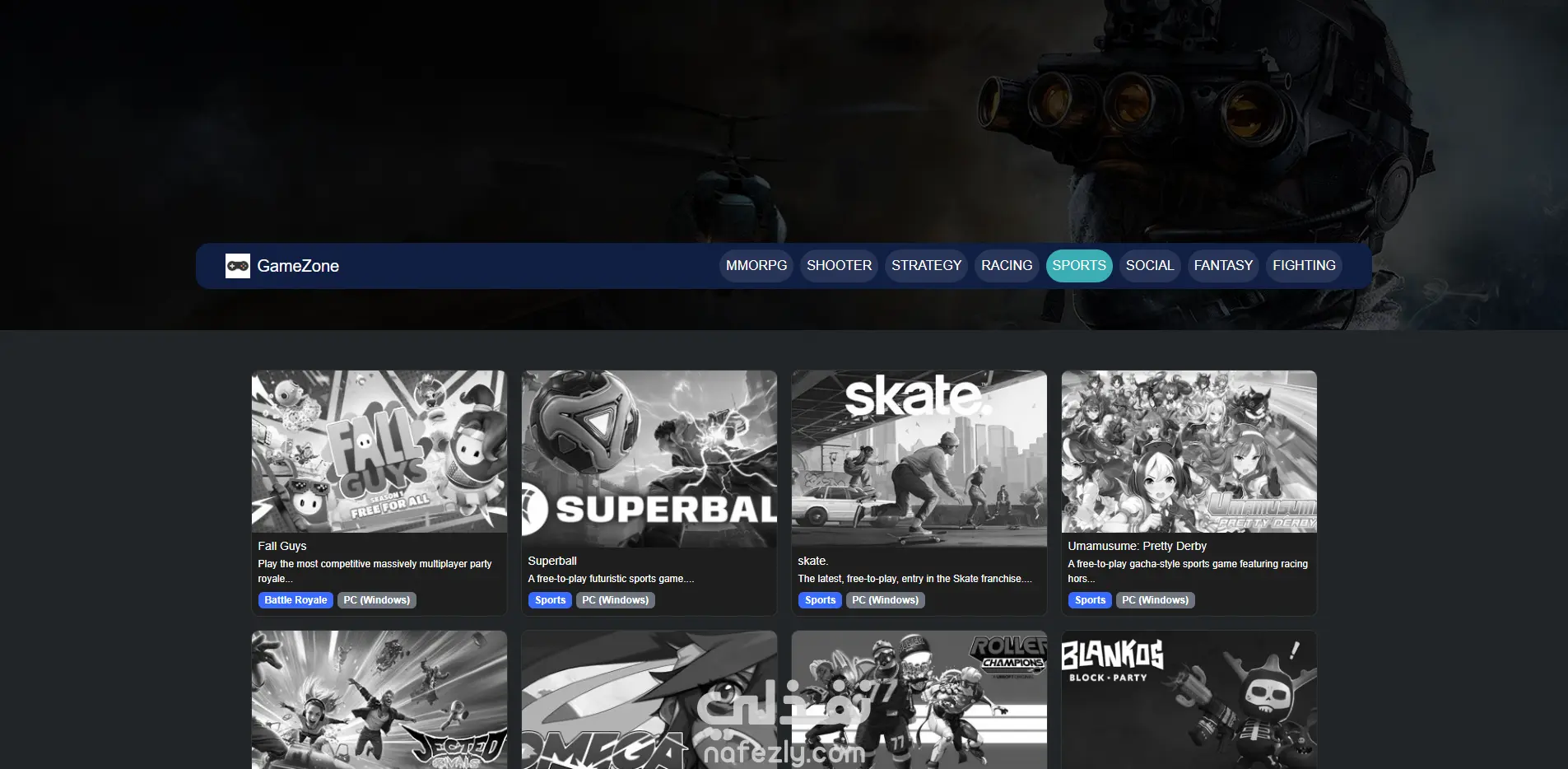This screenshot has height=769, width=1568.
Task: Switch to the MMORPG category tab
Action: [756, 266]
